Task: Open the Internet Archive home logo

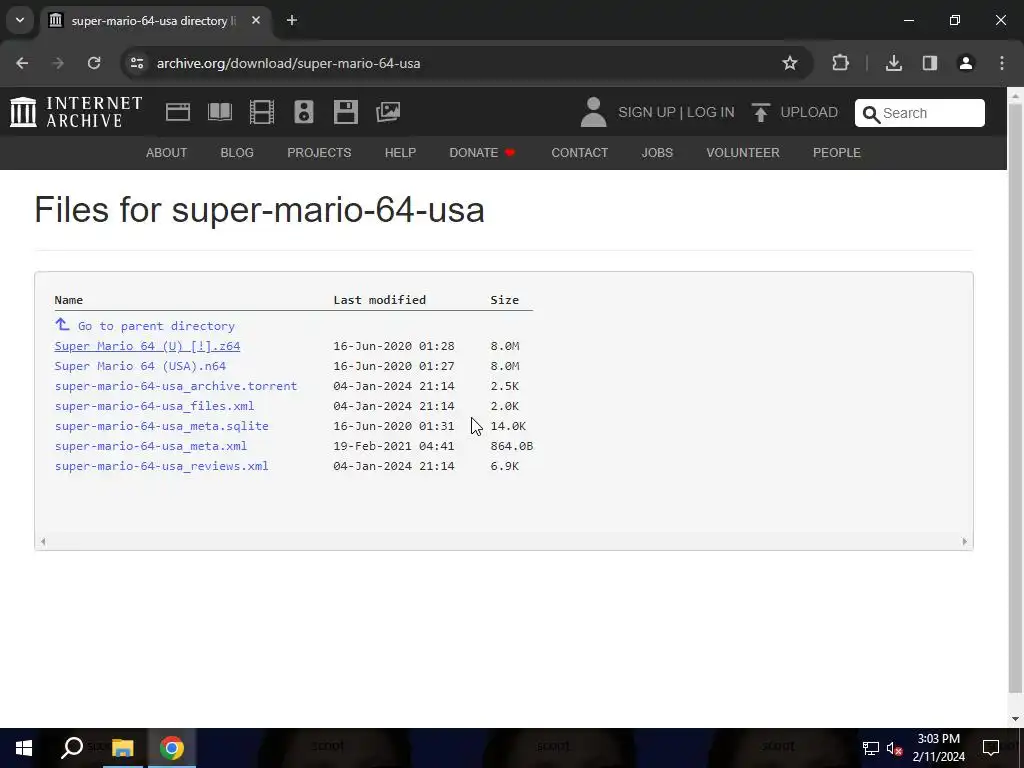Action: (76, 112)
